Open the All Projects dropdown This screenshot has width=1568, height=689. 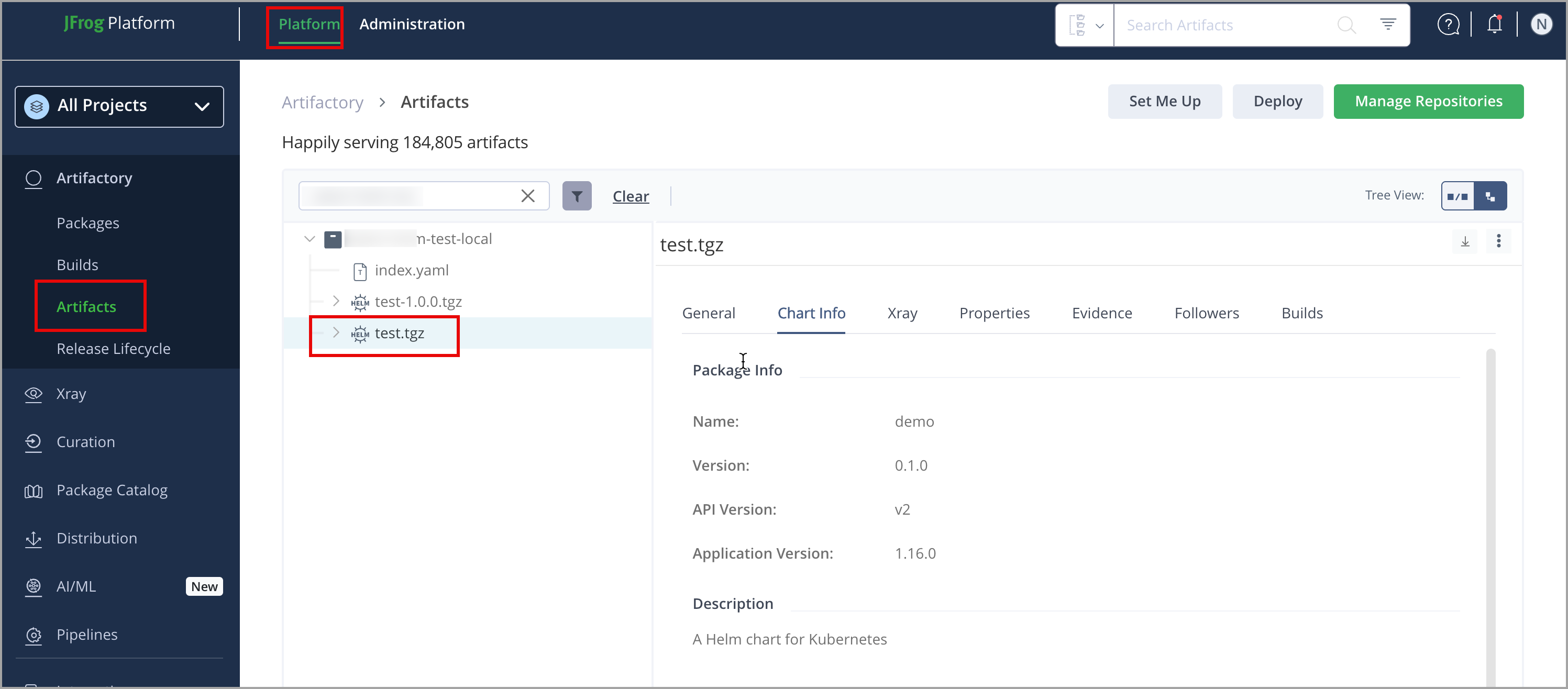tap(119, 106)
